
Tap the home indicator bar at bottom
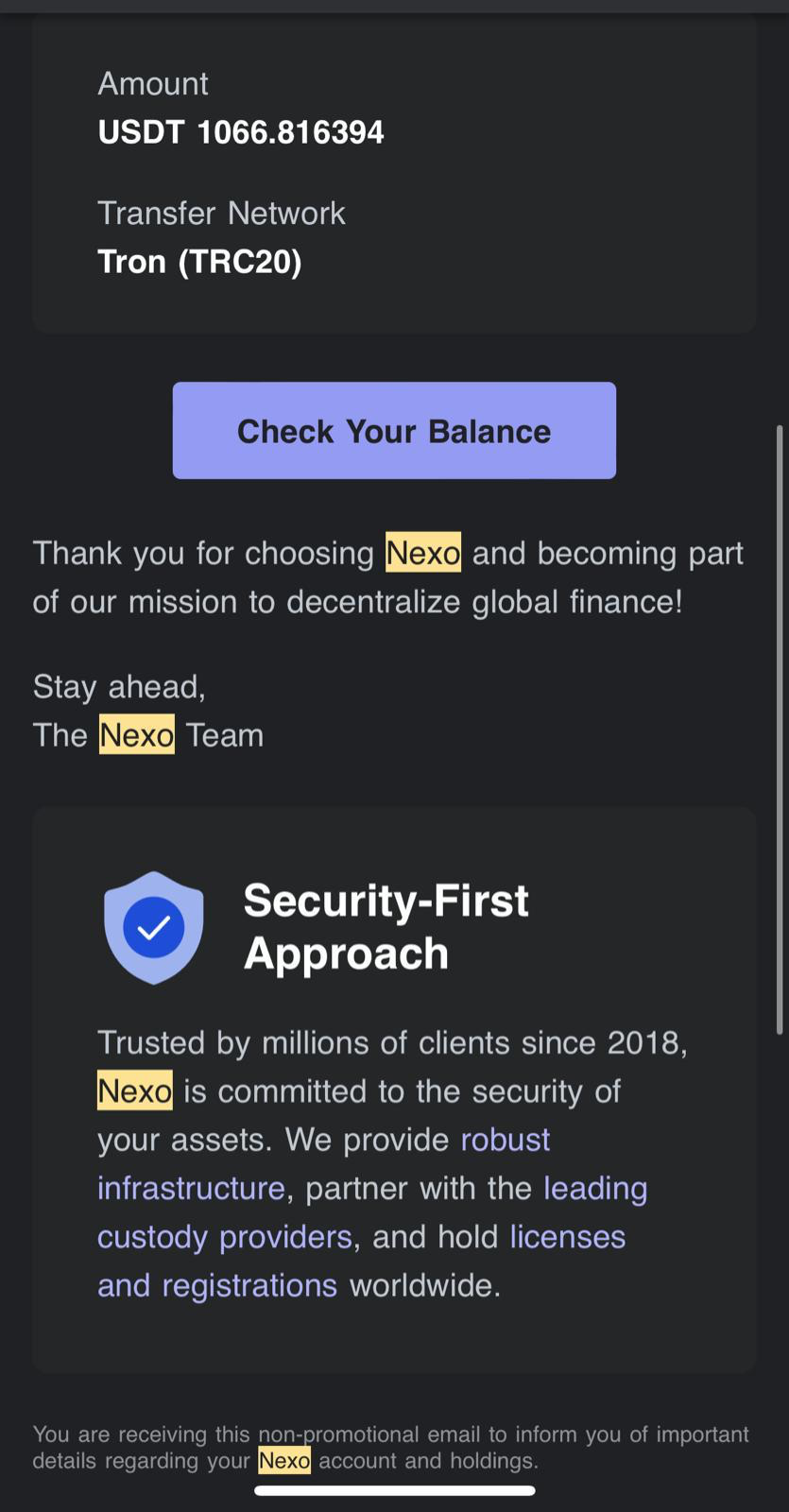pyautogui.click(x=394, y=1491)
